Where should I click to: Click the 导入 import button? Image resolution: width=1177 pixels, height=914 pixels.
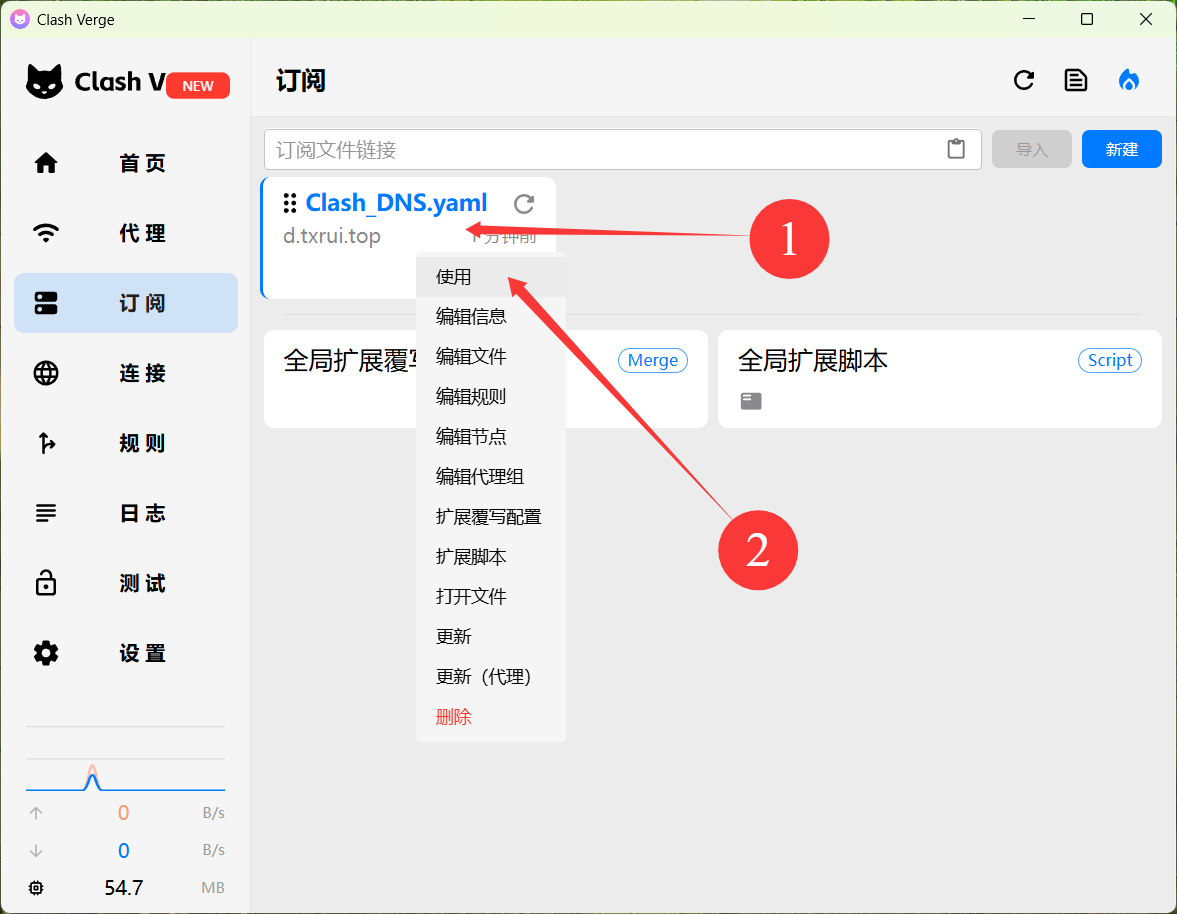click(1031, 149)
